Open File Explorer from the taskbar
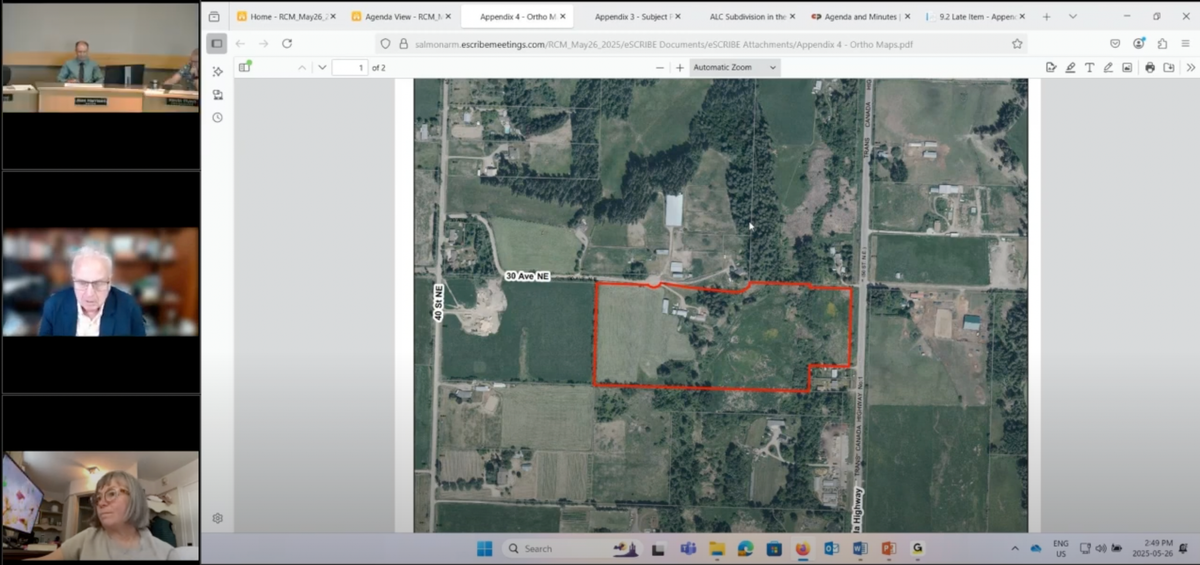Viewport: 1200px width, 565px height. click(717, 548)
